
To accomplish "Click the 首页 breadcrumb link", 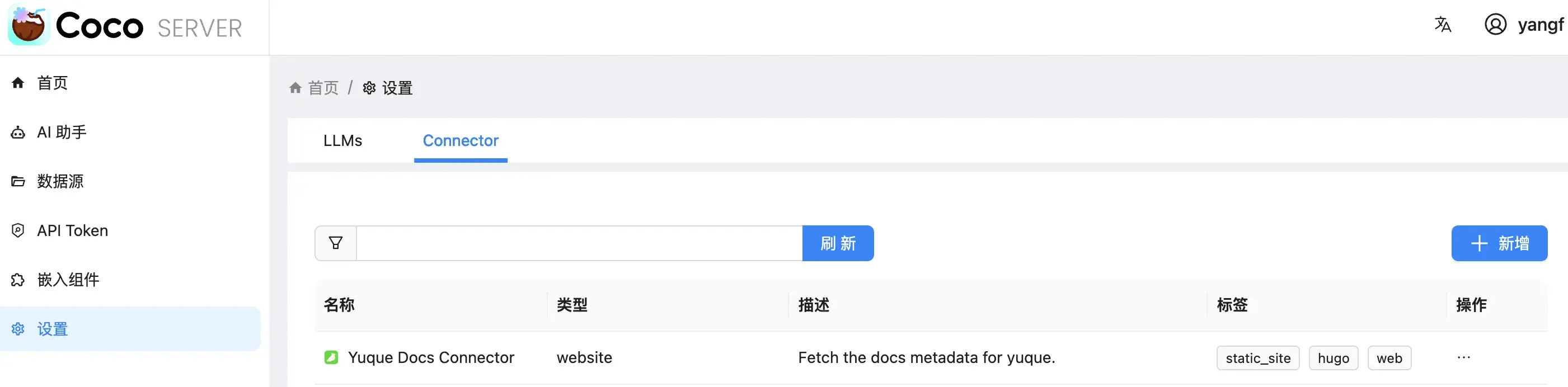I will [x=325, y=88].
